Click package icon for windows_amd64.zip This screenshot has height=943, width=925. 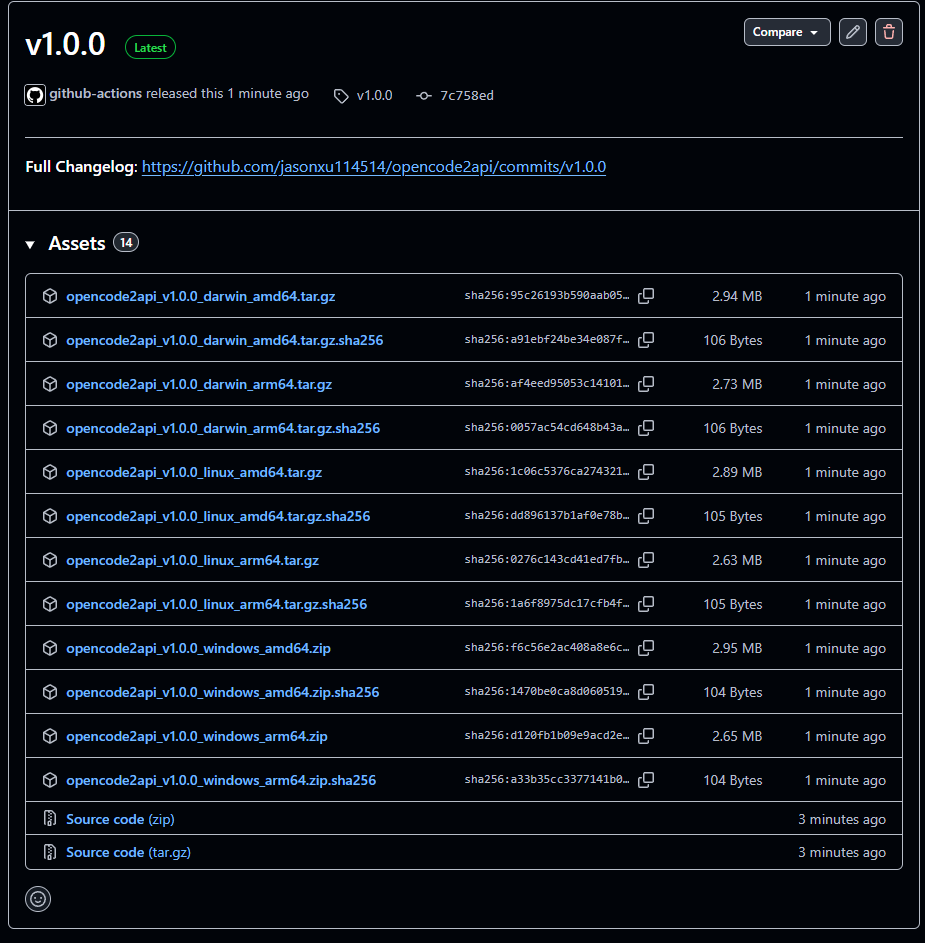(50, 648)
